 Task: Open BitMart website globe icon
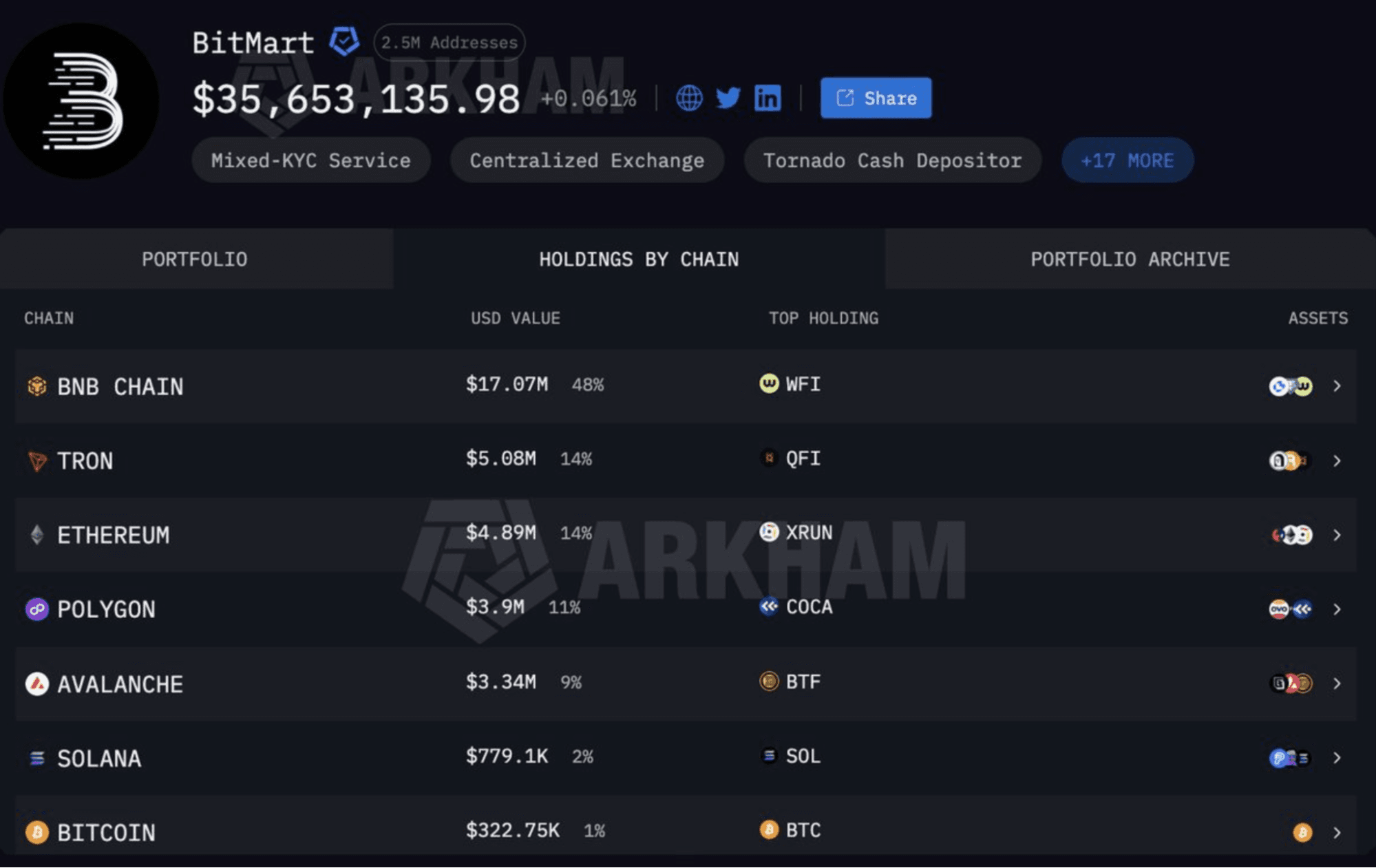click(689, 98)
